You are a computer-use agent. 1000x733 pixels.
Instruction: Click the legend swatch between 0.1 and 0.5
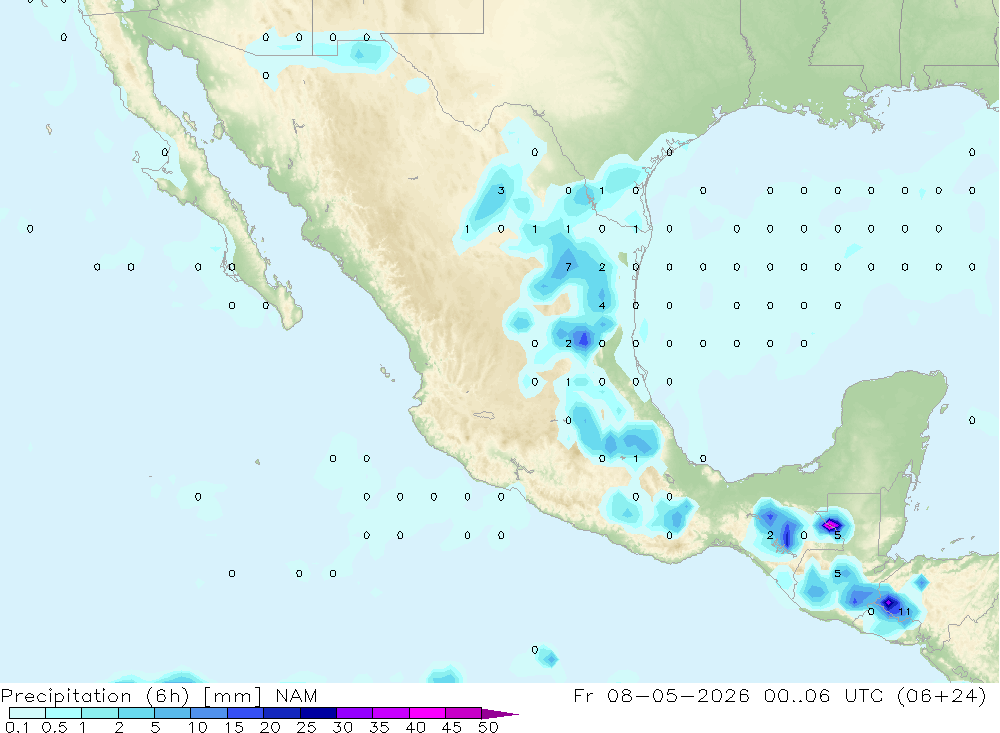pos(27,713)
